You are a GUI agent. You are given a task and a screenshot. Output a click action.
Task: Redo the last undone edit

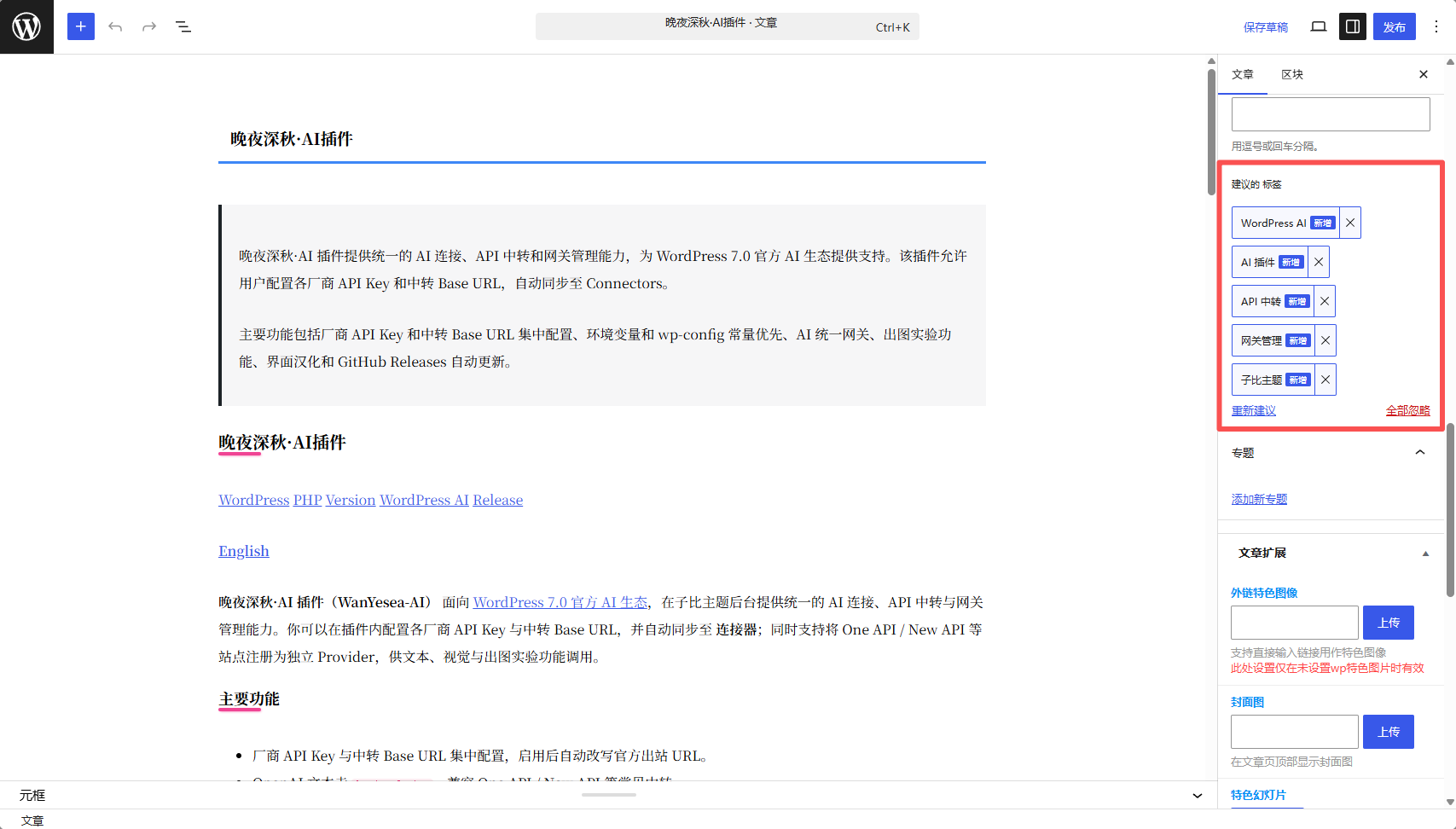pyautogui.click(x=149, y=26)
